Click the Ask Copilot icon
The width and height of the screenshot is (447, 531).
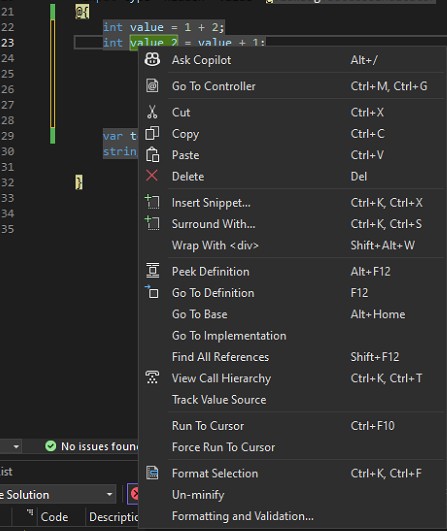[152, 60]
